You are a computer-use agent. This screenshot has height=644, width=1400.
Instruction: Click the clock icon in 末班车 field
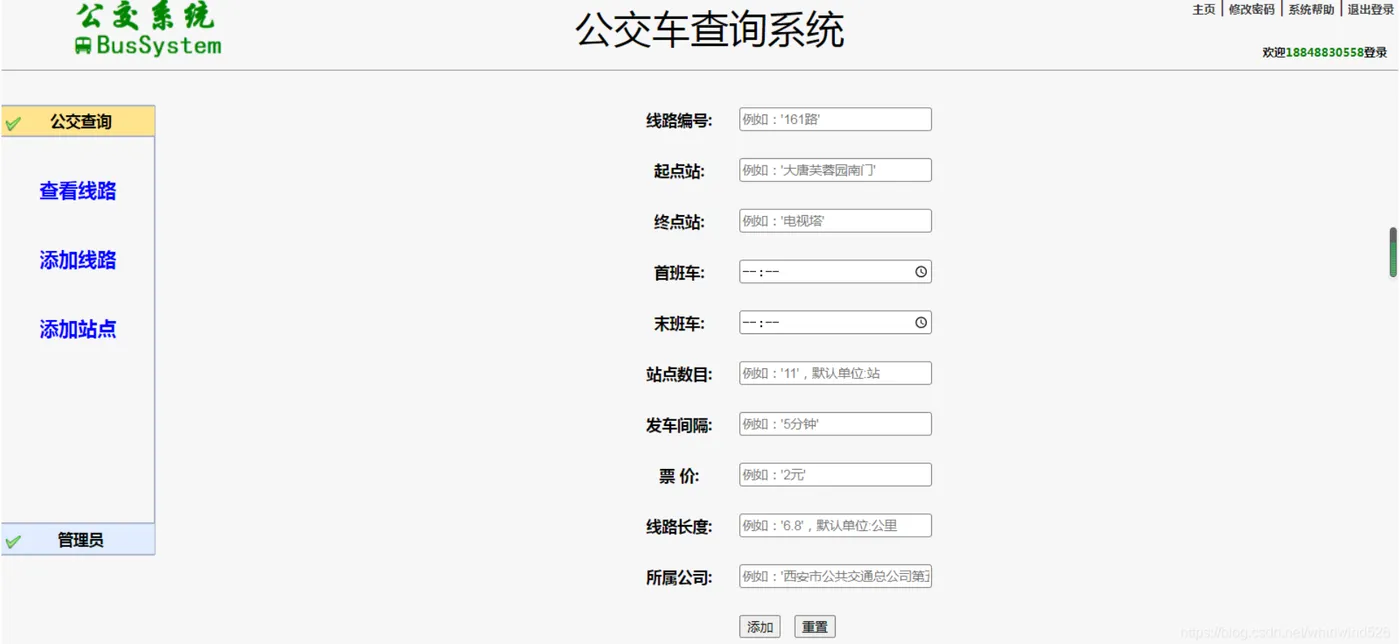coord(921,323)
